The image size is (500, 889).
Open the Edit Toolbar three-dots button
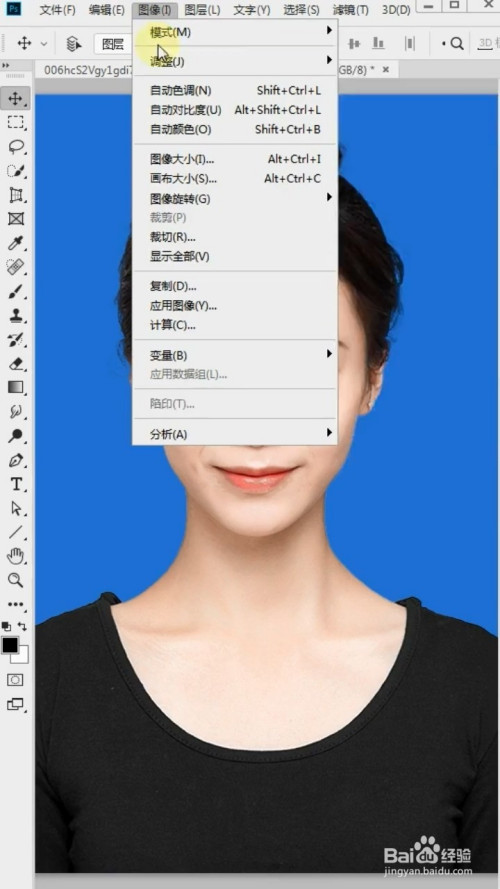(x=15, y=604)
